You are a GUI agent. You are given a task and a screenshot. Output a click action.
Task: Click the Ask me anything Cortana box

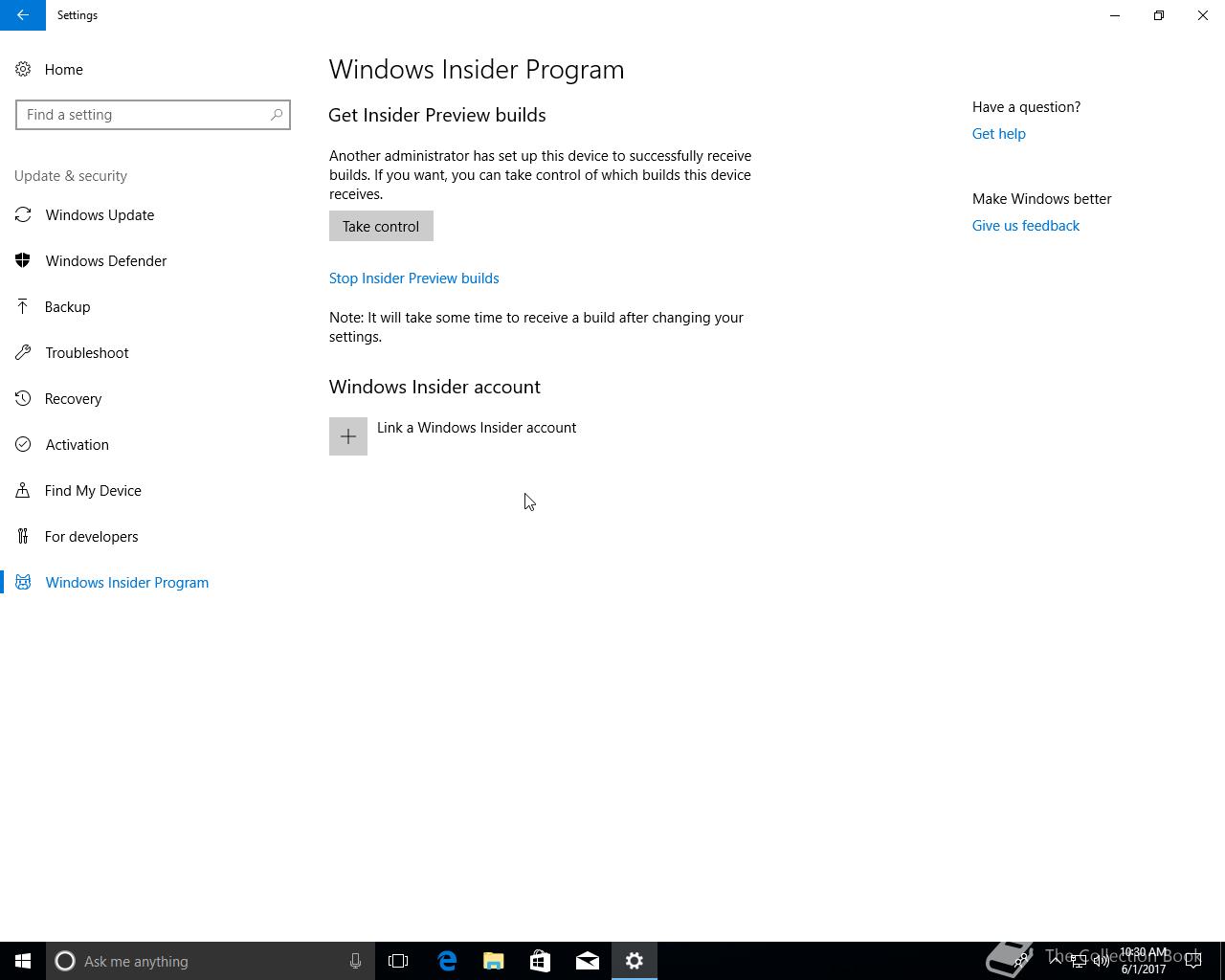click(210, 961)
